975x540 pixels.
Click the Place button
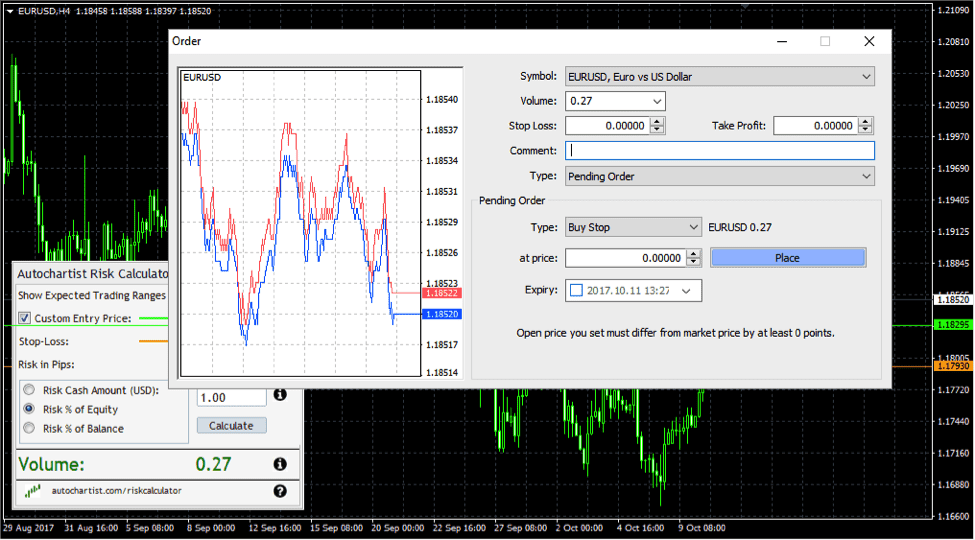tap(787, 258)
